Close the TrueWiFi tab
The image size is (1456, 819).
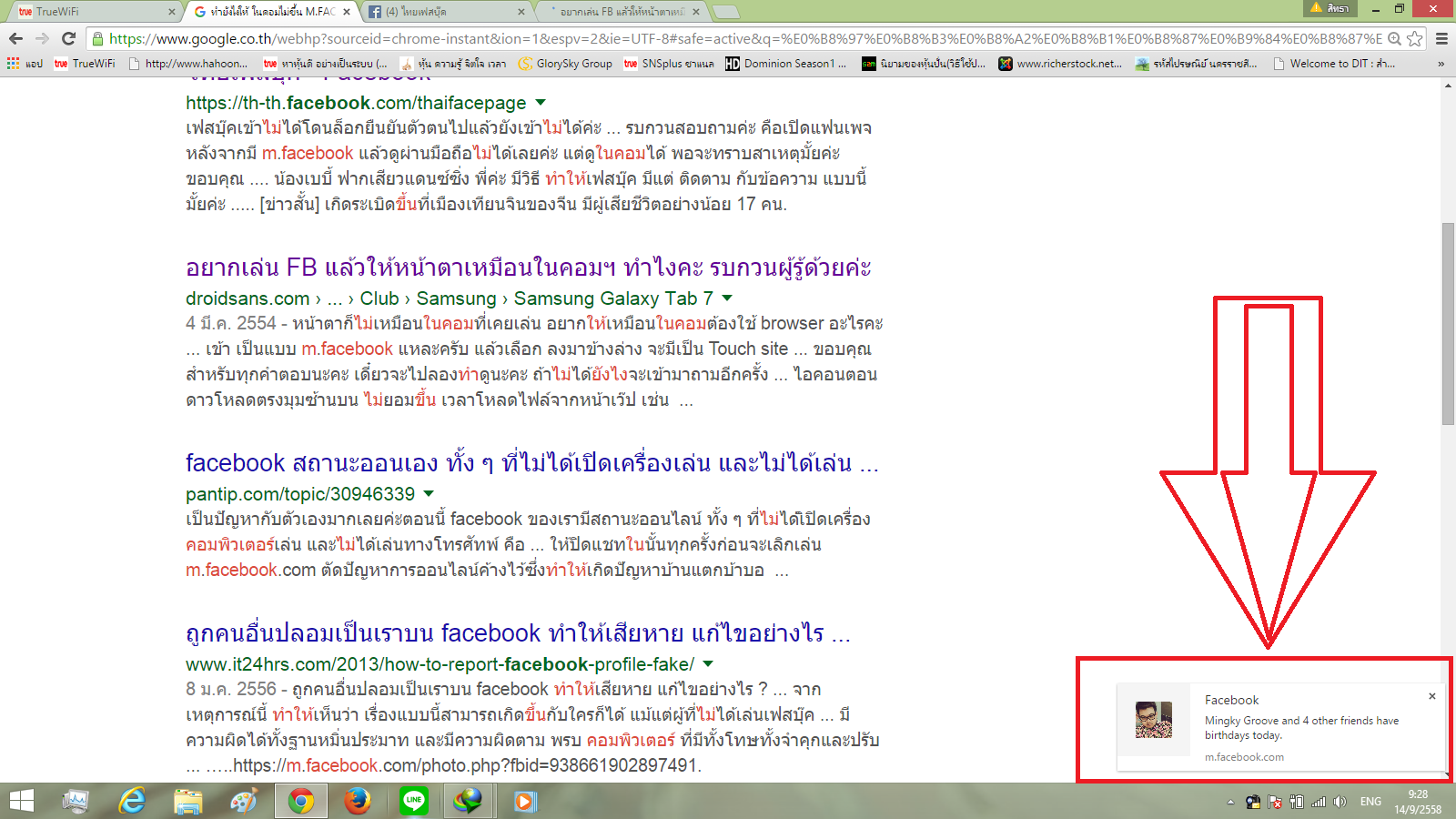[x=172, y=12]
